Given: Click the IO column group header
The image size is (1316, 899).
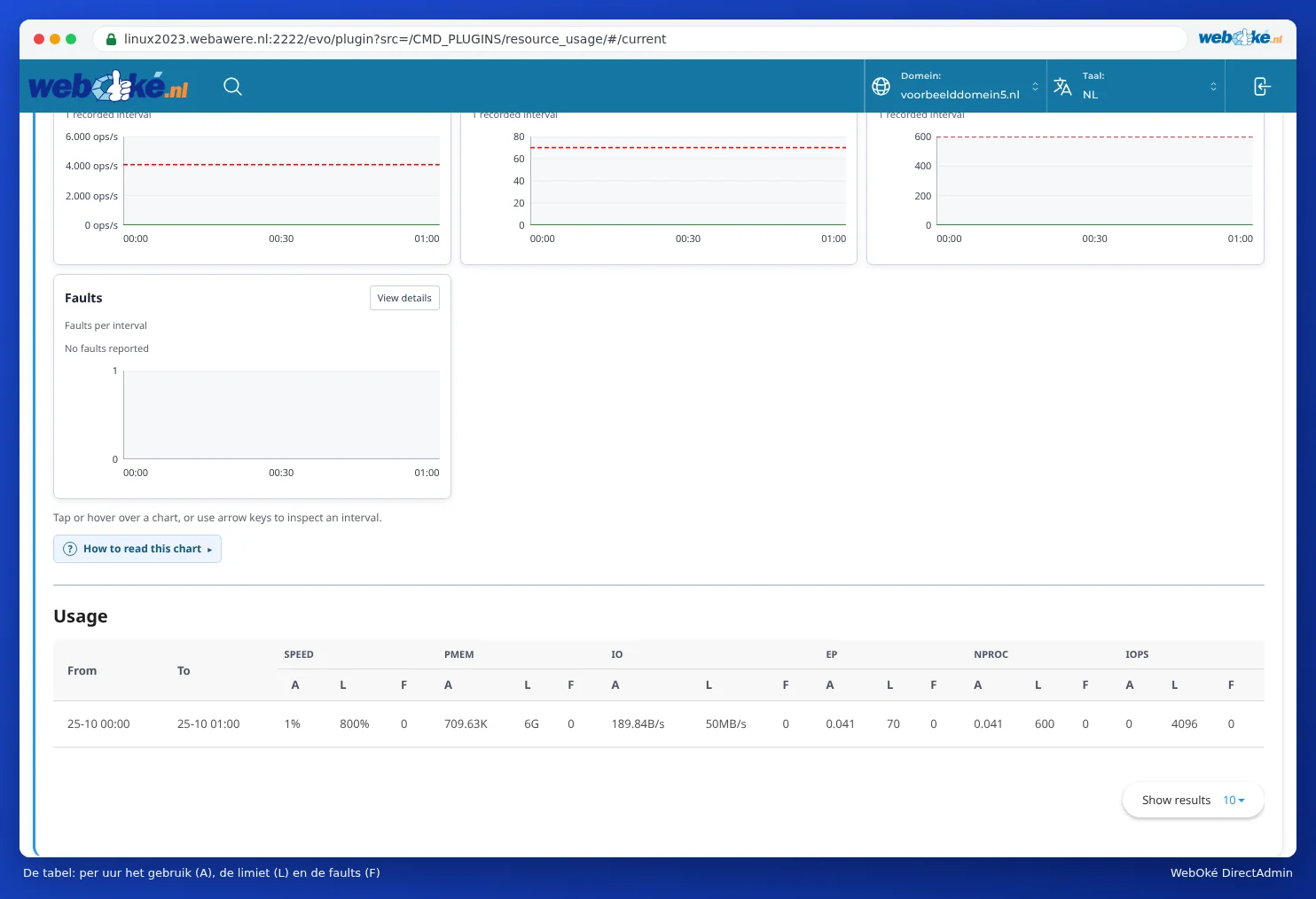Looking at the screenshot, I should pyautogui.click(x=617, y=654).
